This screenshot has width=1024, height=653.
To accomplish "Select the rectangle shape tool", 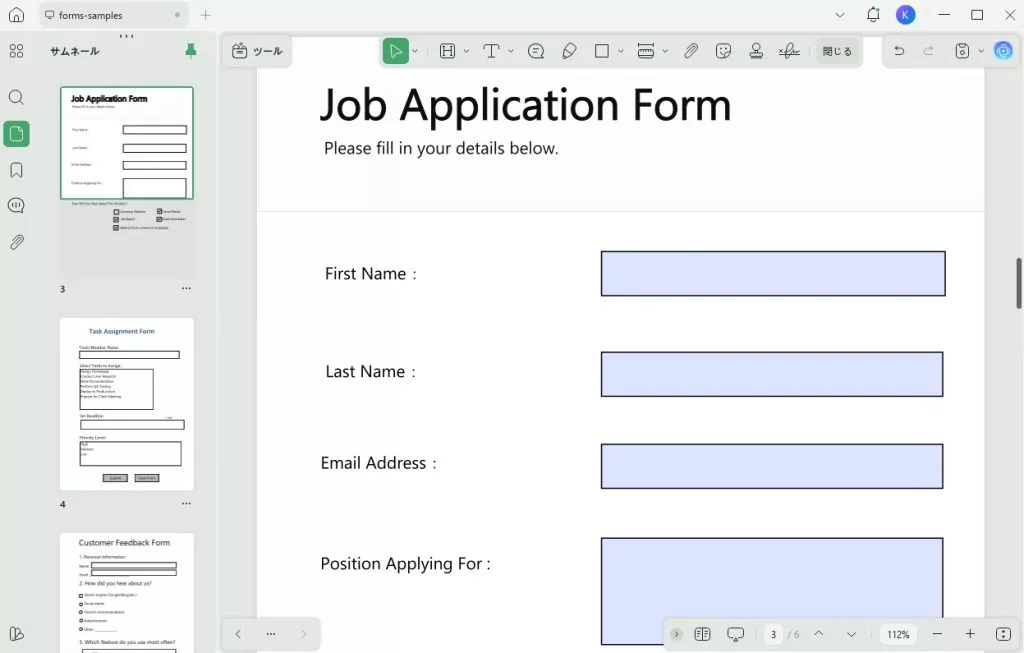I will (602, 51).
